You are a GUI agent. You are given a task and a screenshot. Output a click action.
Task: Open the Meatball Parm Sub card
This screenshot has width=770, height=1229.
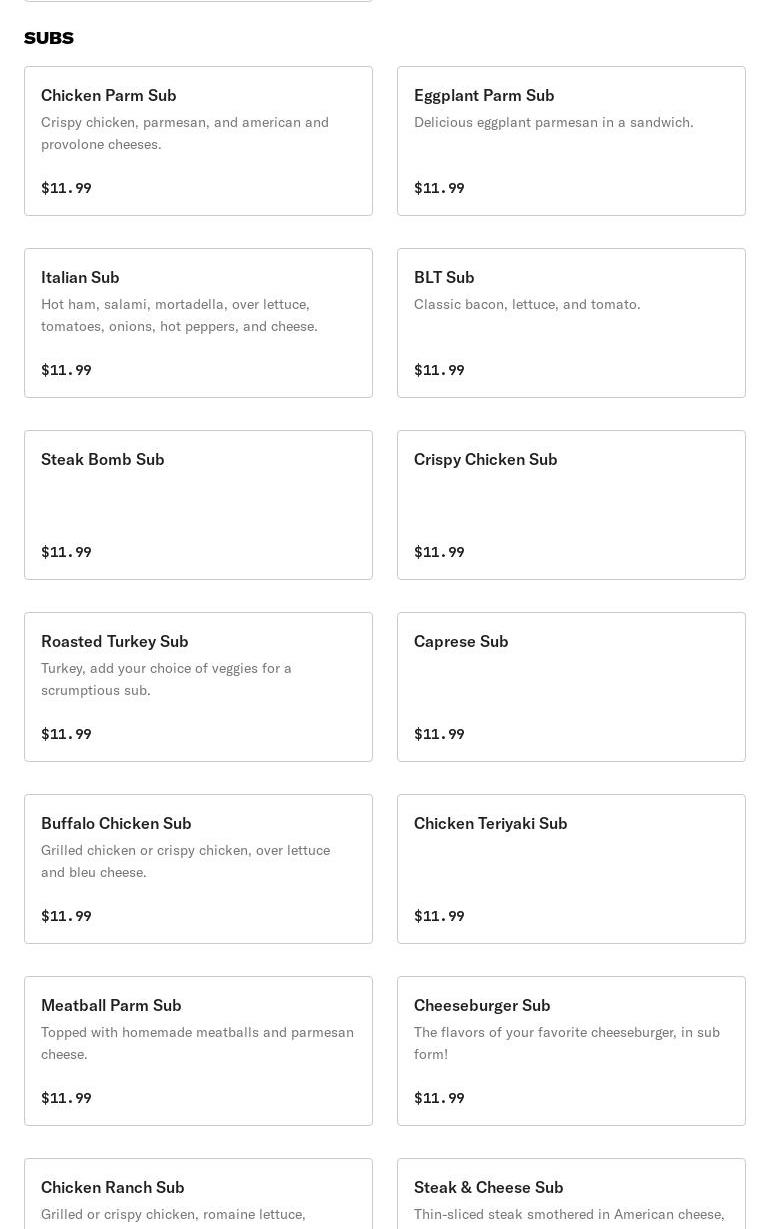[198, 1051]
